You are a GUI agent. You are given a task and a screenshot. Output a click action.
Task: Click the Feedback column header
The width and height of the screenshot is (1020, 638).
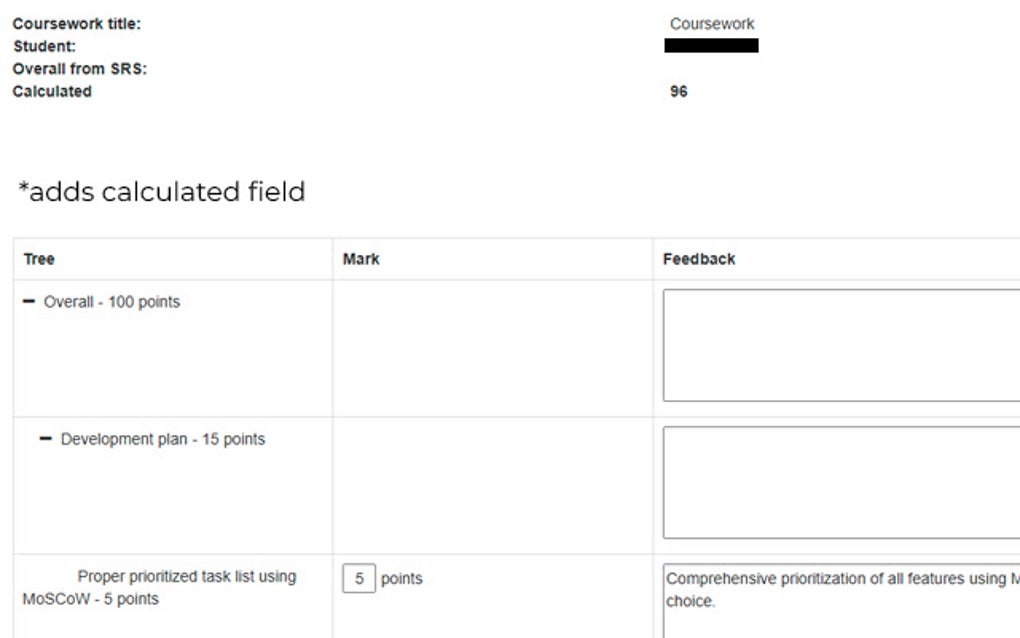click(699, 259)
